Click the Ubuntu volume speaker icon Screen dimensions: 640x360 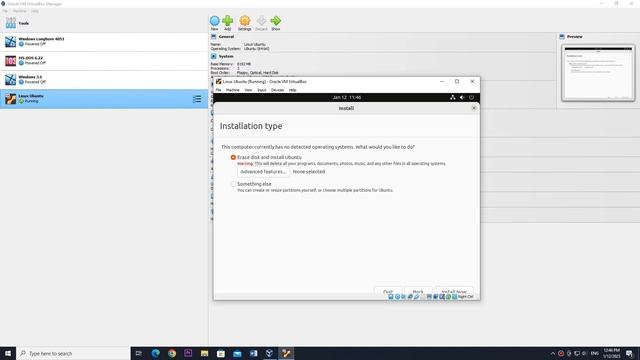pyautogui.click(x=462, y=98)
